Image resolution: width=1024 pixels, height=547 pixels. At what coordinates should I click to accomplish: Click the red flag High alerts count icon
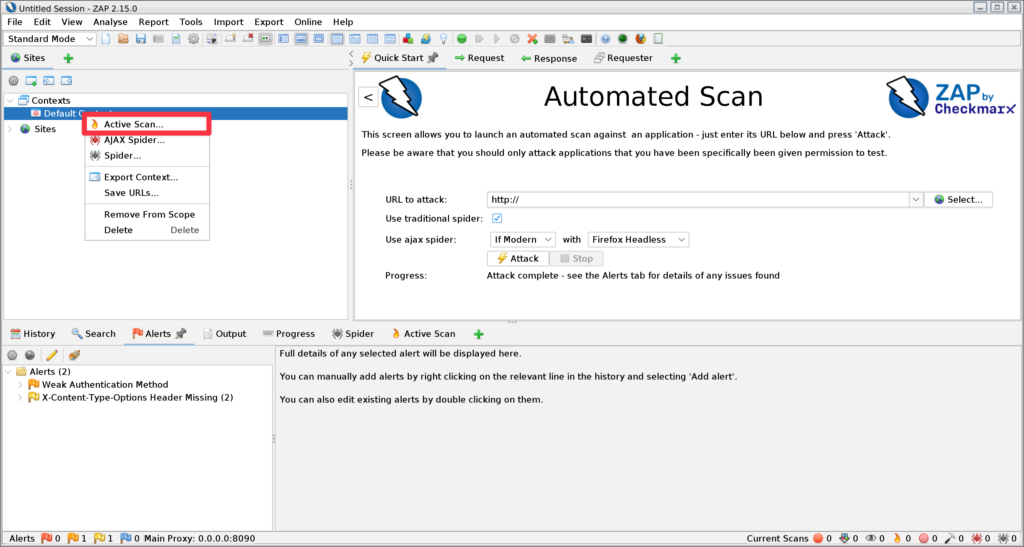(x=46, y=539)
